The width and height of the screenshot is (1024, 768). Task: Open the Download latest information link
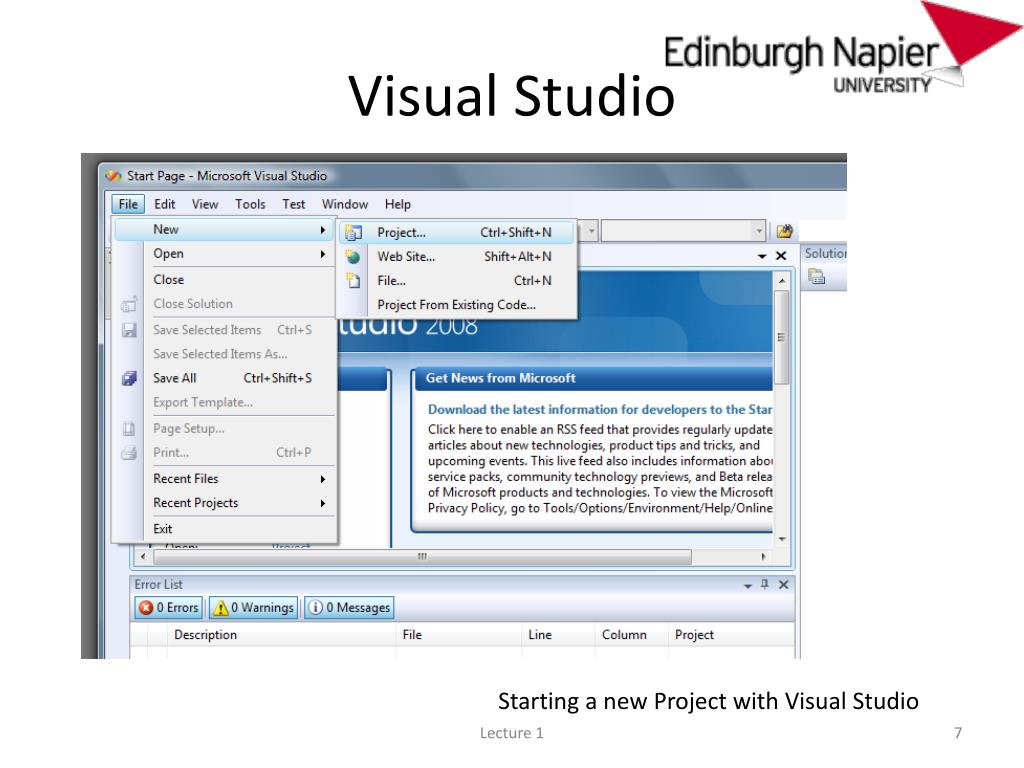point(600,409)
